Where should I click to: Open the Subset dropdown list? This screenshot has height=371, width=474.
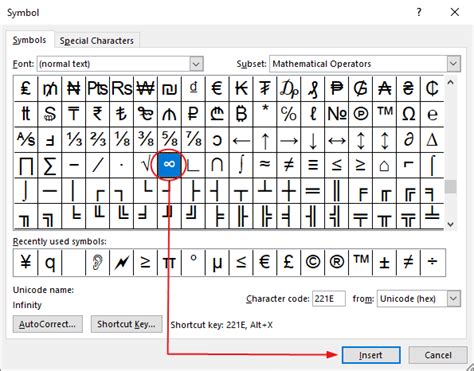(453, 64)
